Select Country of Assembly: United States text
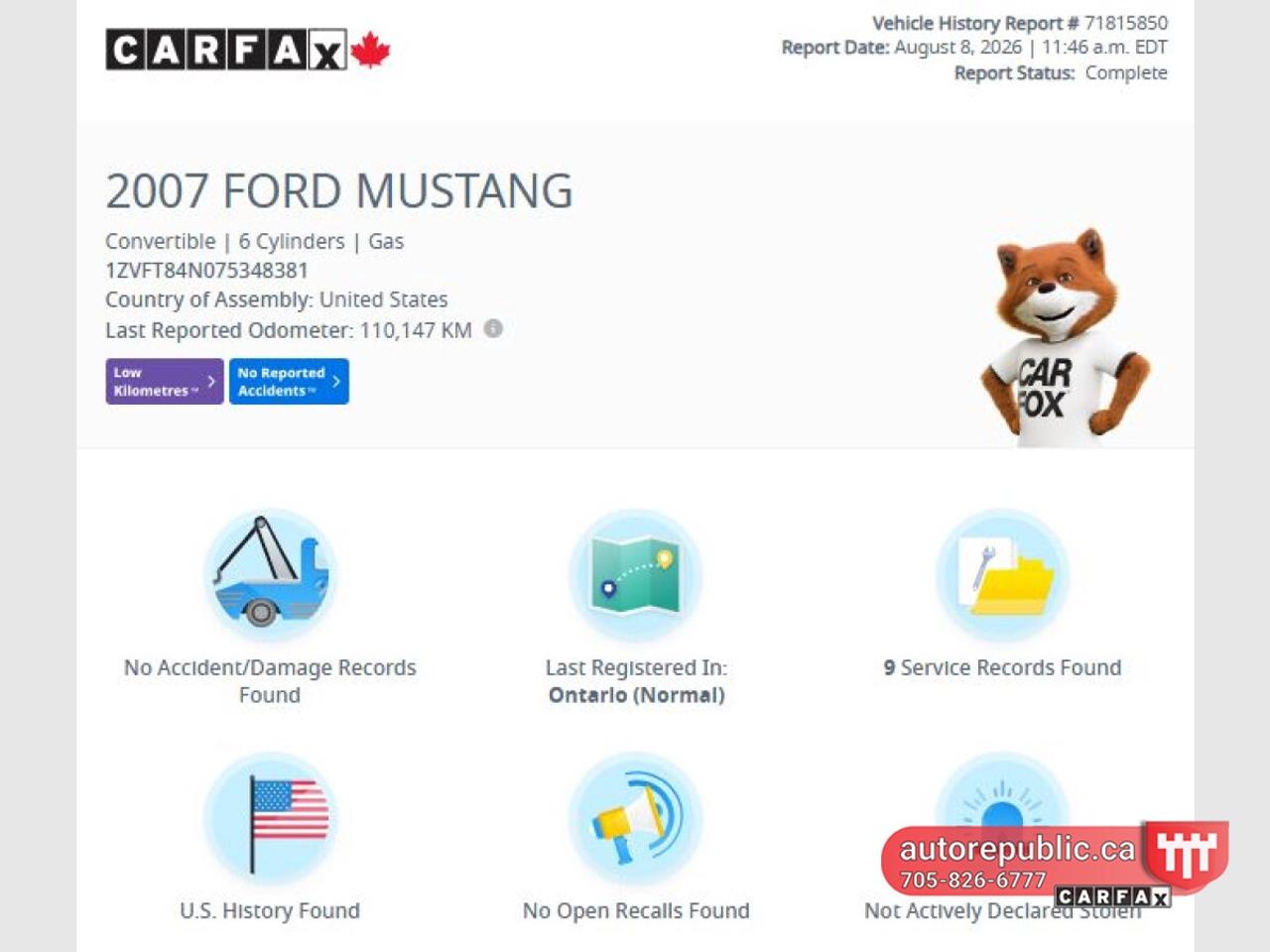 277,299
